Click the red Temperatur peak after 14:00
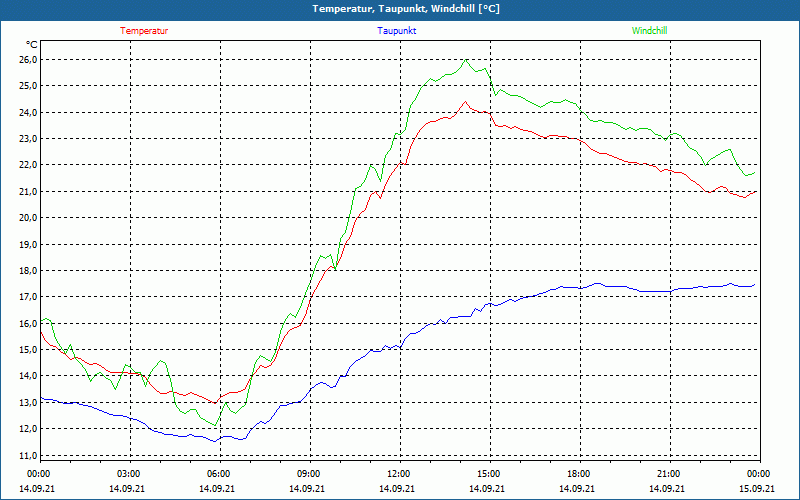This screenshot has height=500, width=800. pyautogui.click(x=465, y=102)
